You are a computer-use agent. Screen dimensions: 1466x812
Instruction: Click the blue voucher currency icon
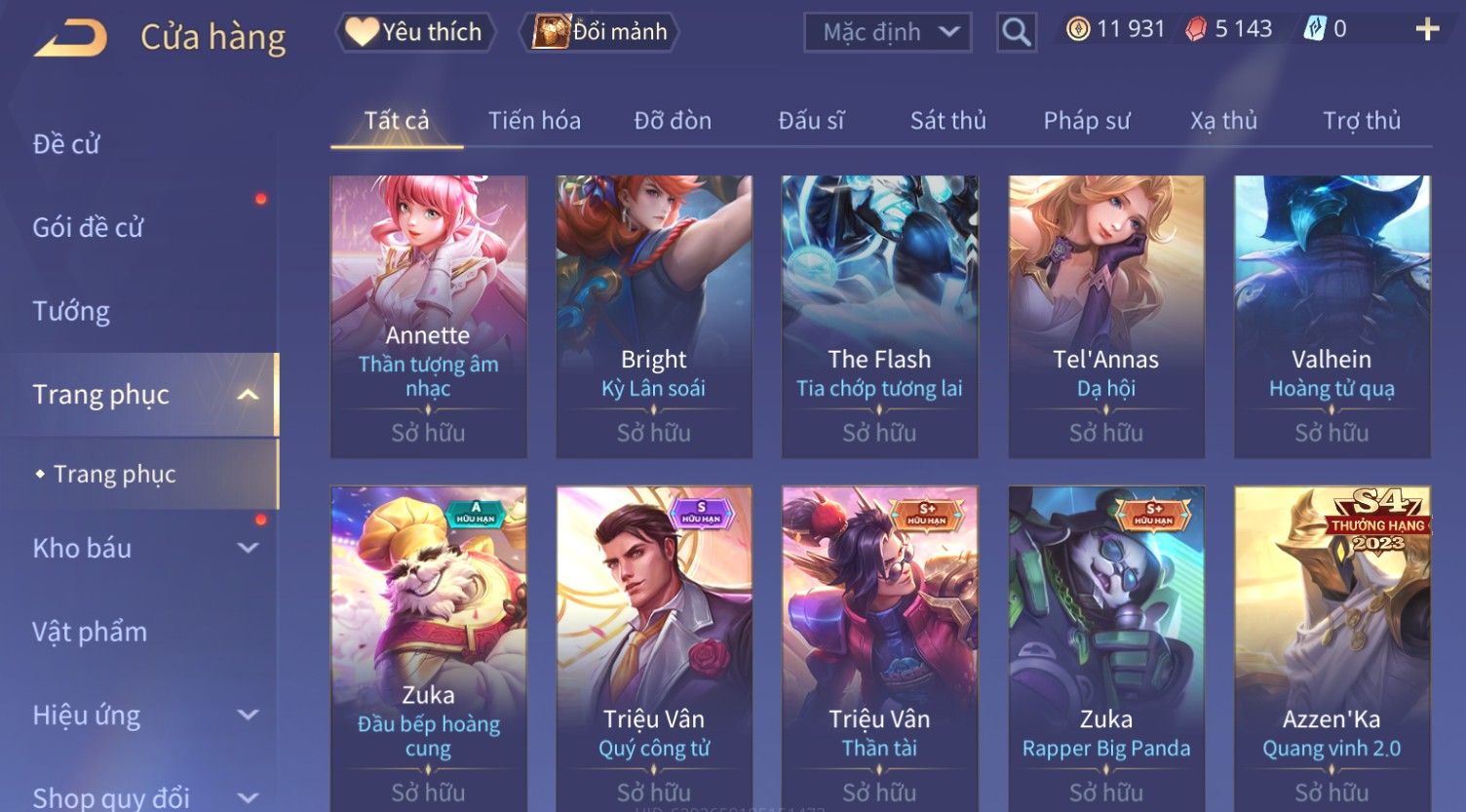(x=1315, y=29)
